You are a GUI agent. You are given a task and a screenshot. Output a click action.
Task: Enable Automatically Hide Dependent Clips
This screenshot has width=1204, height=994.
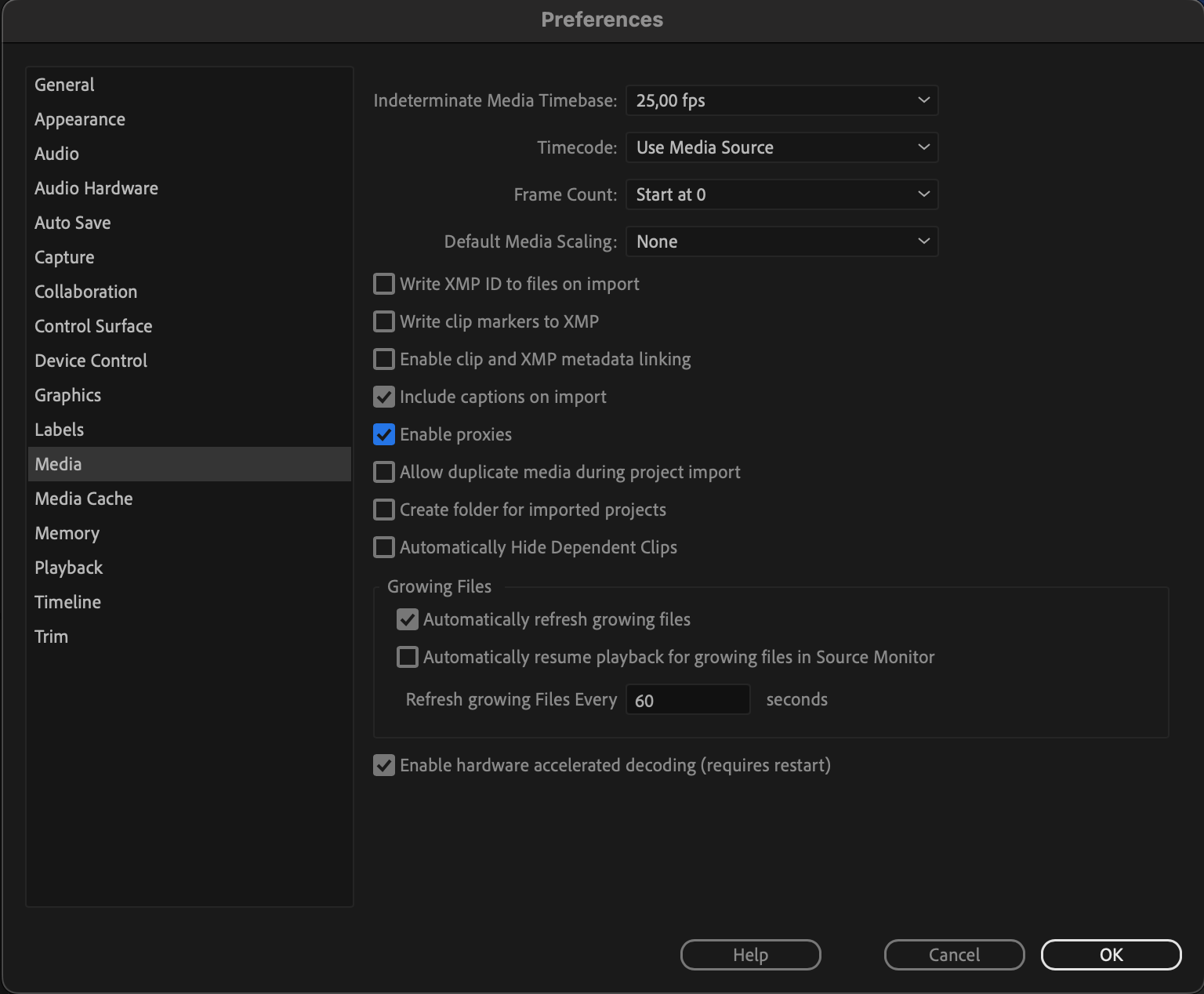pyautogui.click(x=384, y=547)
